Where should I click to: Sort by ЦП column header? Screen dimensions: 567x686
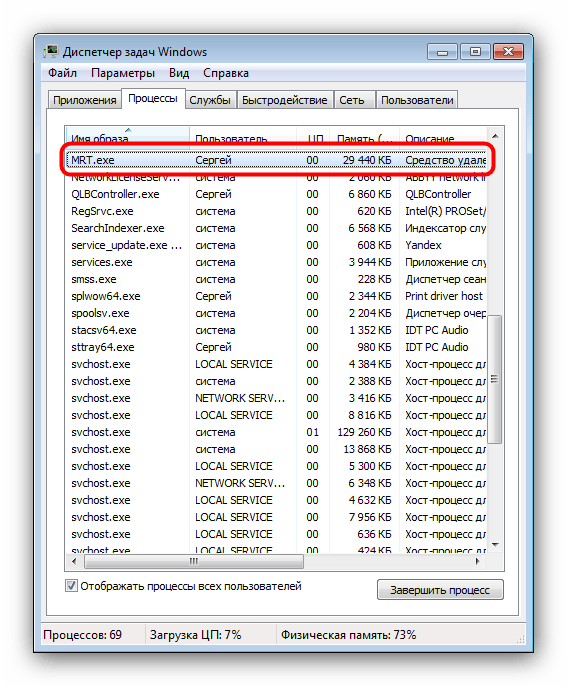pyautogui.click(x=313, y=137)
